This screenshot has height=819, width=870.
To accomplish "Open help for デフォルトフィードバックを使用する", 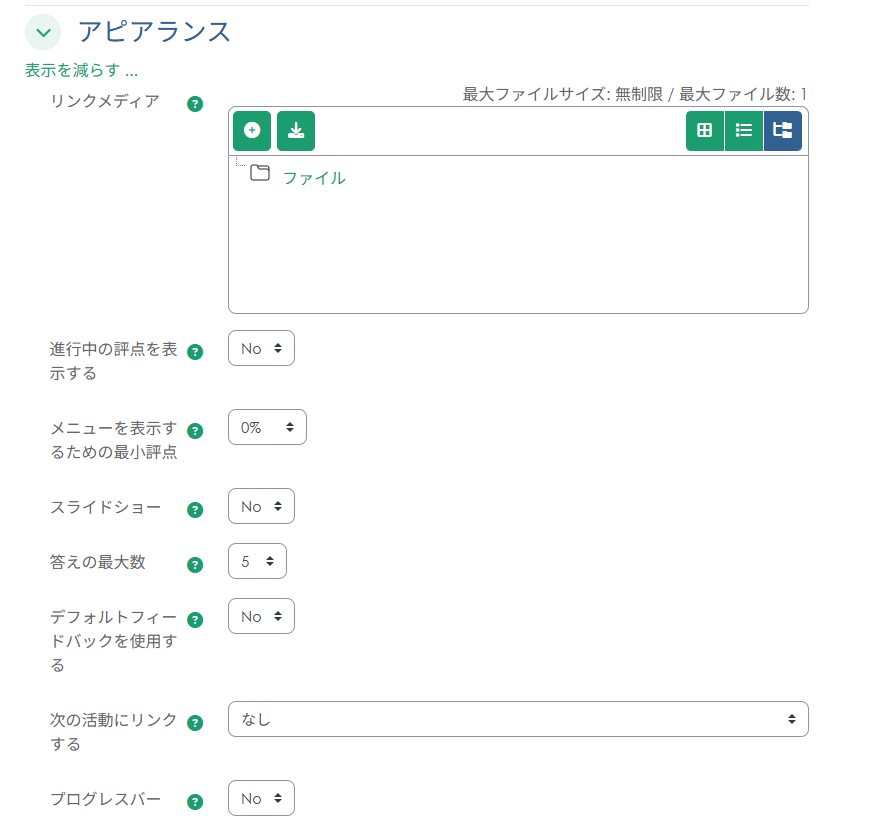I will coord(195,619).
